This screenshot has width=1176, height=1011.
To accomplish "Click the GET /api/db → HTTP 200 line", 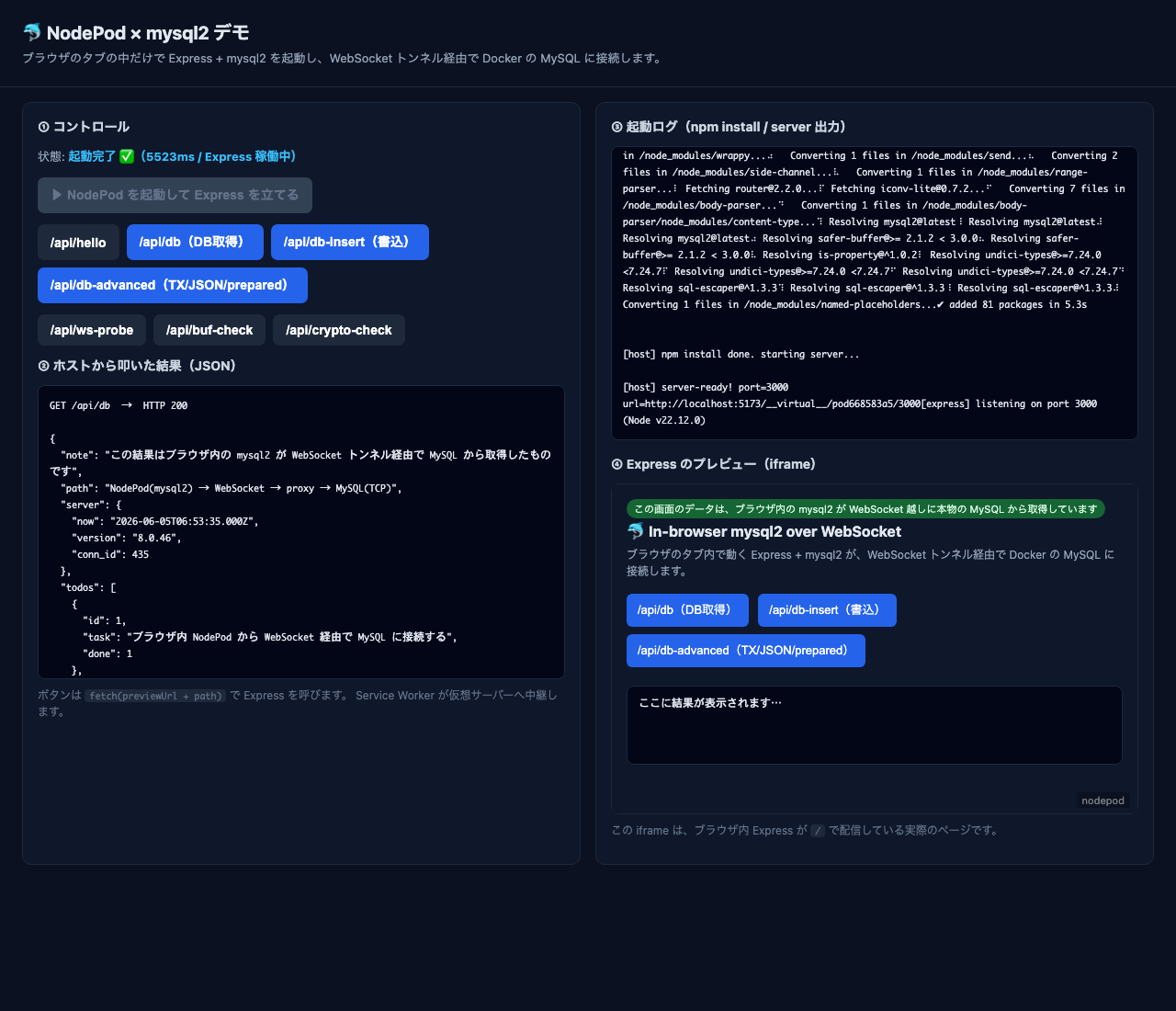I will pos(119,405).
